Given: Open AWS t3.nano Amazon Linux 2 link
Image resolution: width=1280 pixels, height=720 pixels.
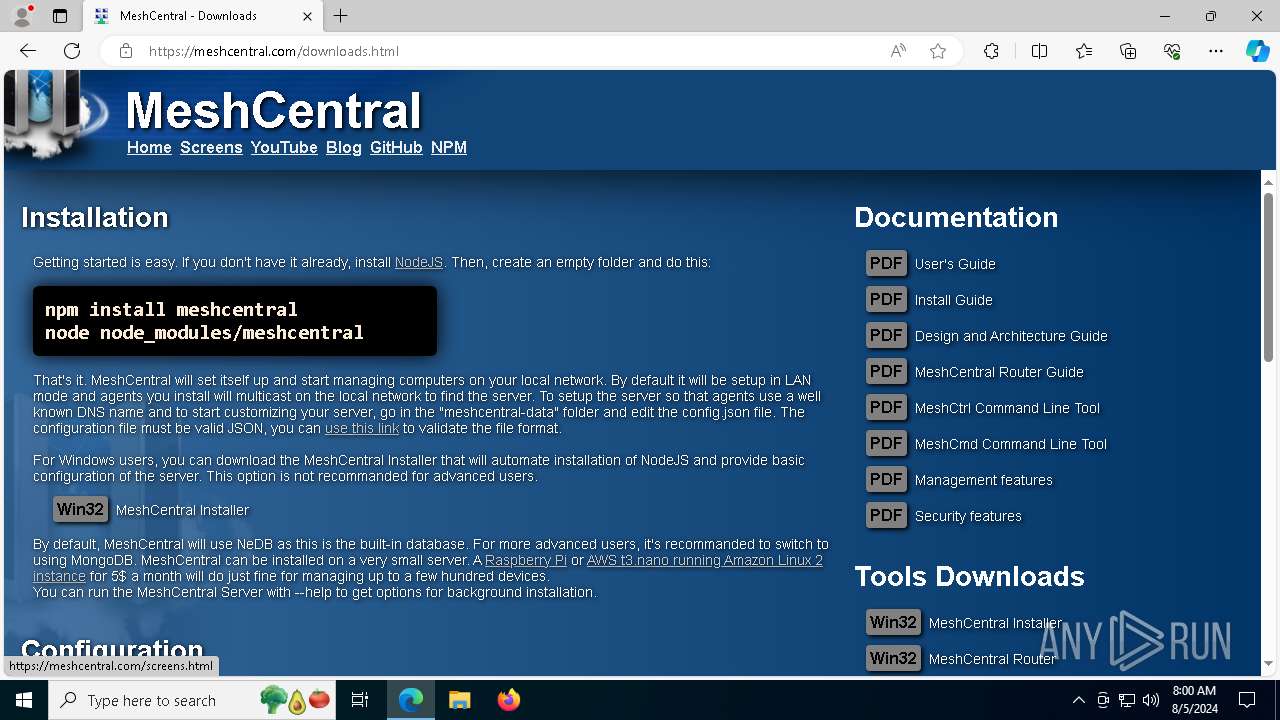Looking at the screenshot, I should click(705, 560).
